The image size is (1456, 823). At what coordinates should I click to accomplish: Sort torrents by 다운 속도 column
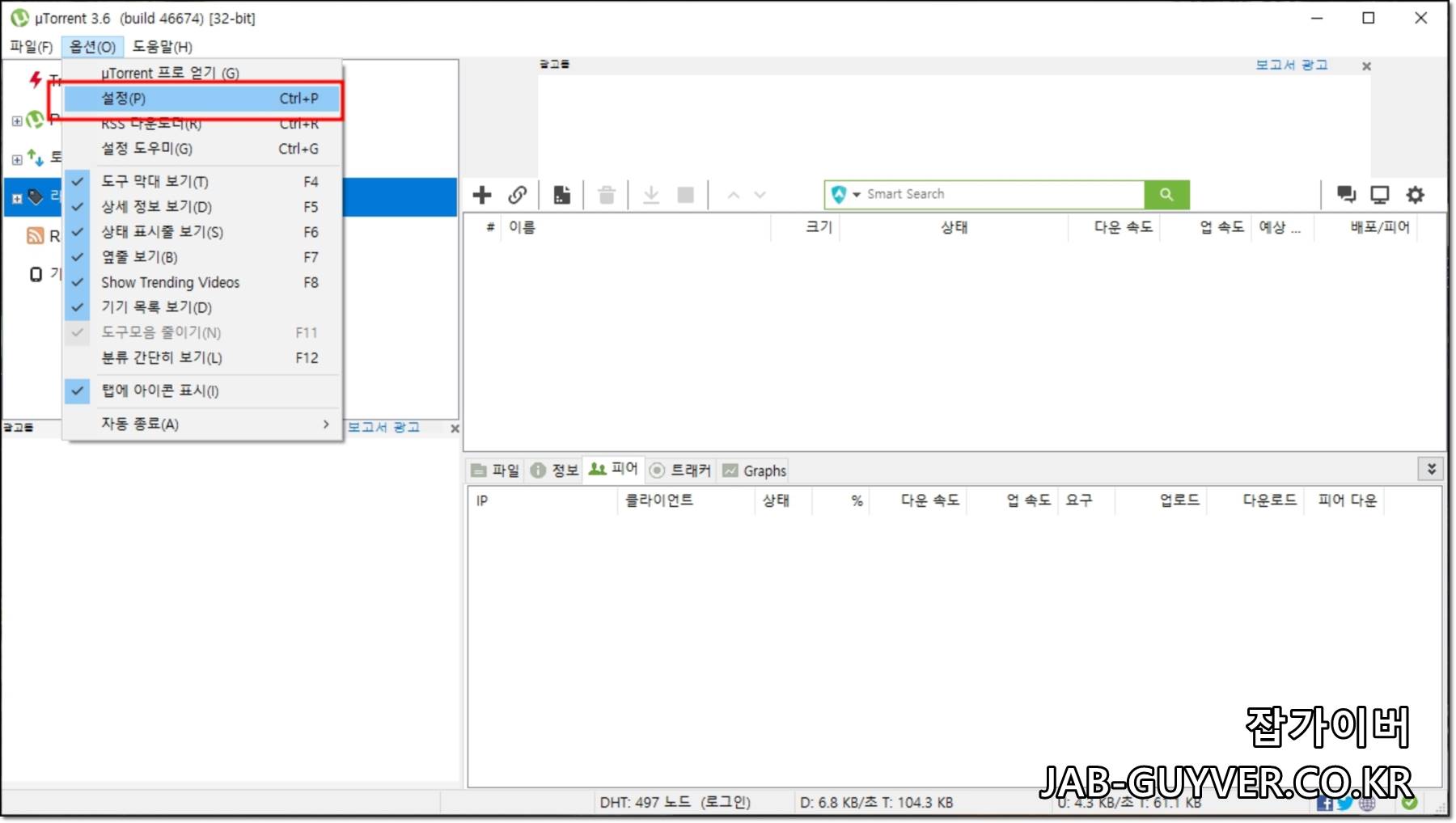1115,227
